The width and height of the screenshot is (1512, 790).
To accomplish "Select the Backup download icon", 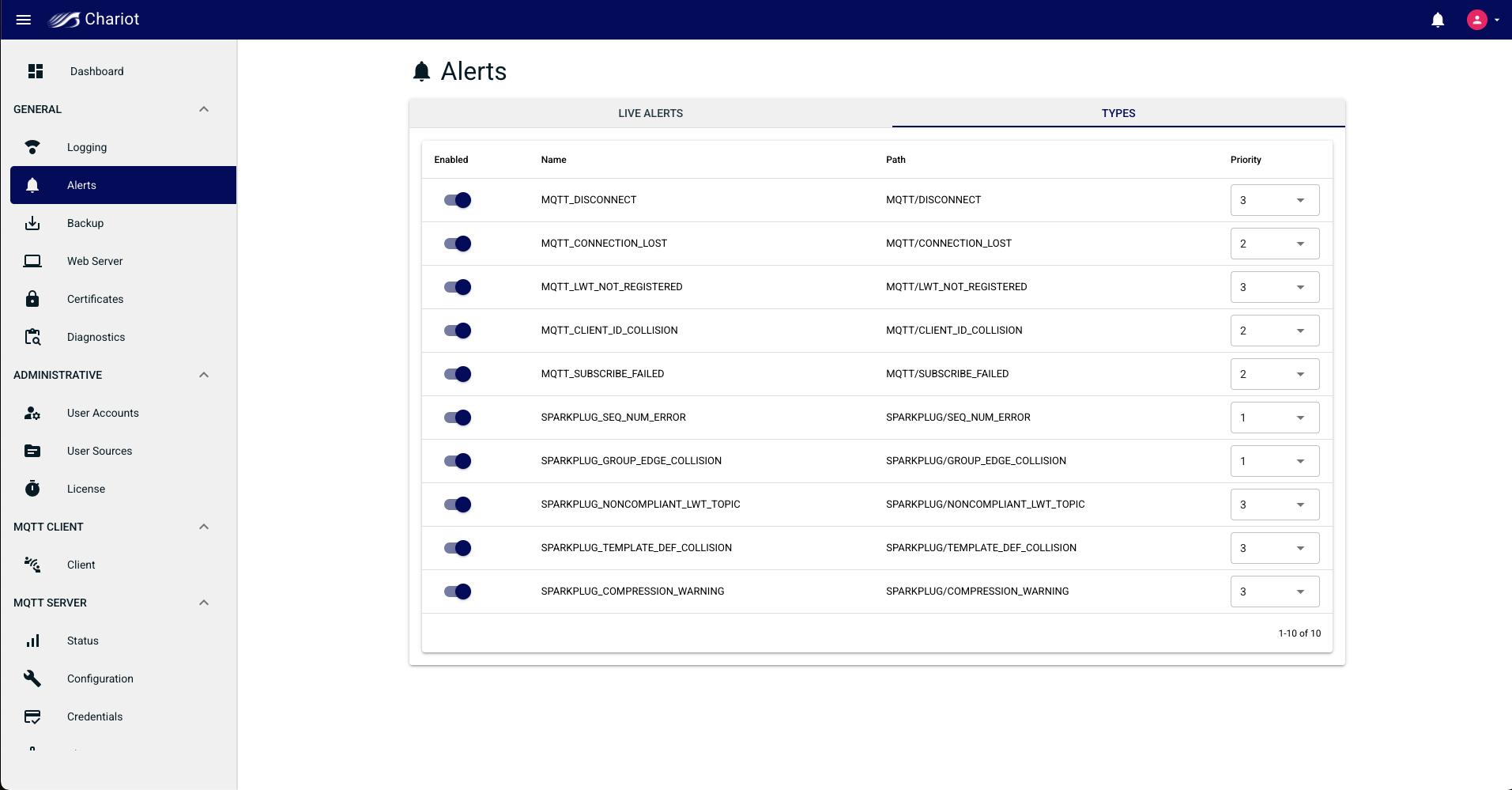I will [x=32, y=223].
